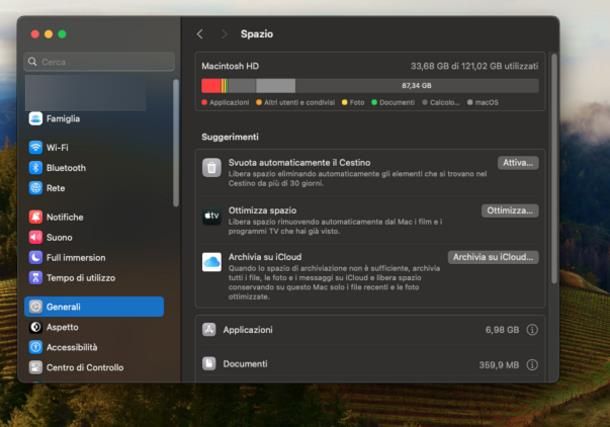Click the Documenti row icon
Screen dimensions: 610x427
tap(209, 364)
